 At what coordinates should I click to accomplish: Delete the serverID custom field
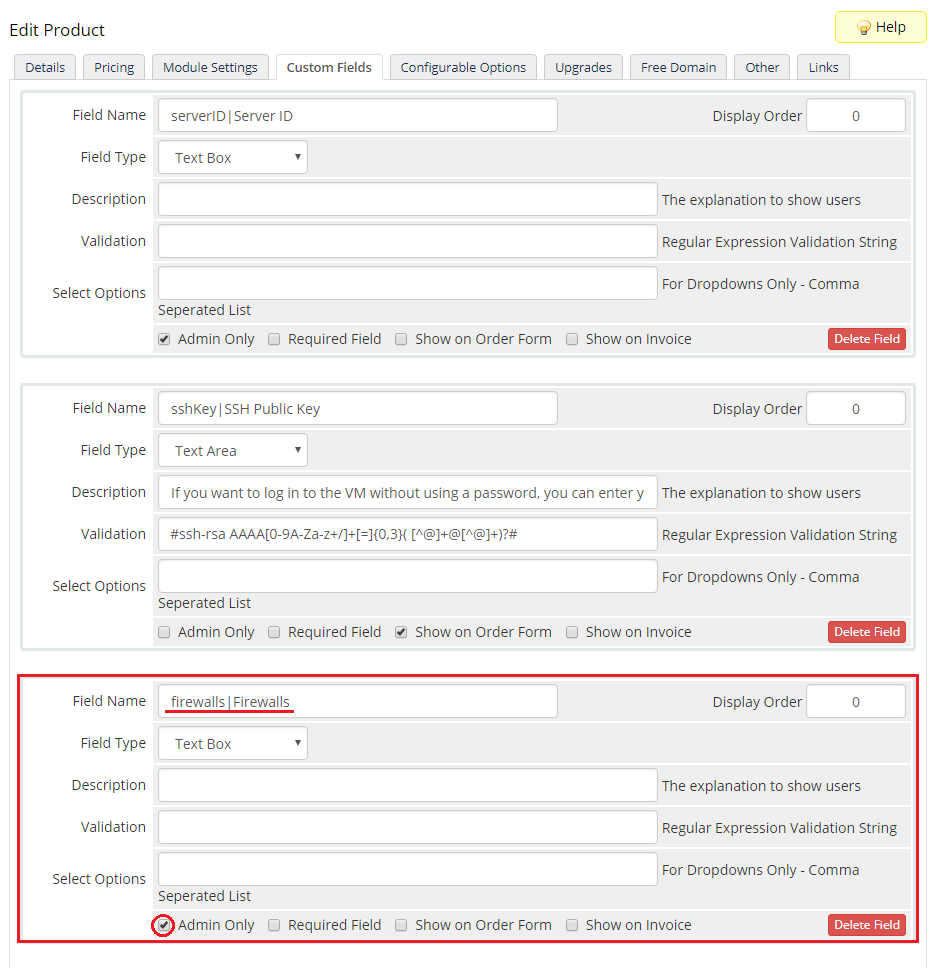(866, 339)
